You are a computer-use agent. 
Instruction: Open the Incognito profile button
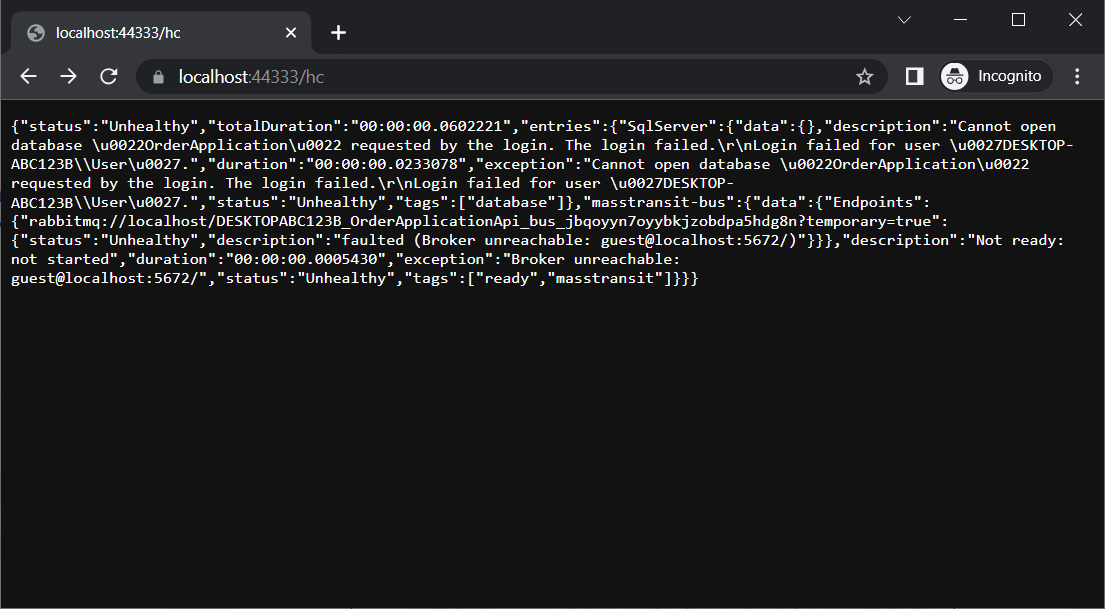click(x=996, y=76)
